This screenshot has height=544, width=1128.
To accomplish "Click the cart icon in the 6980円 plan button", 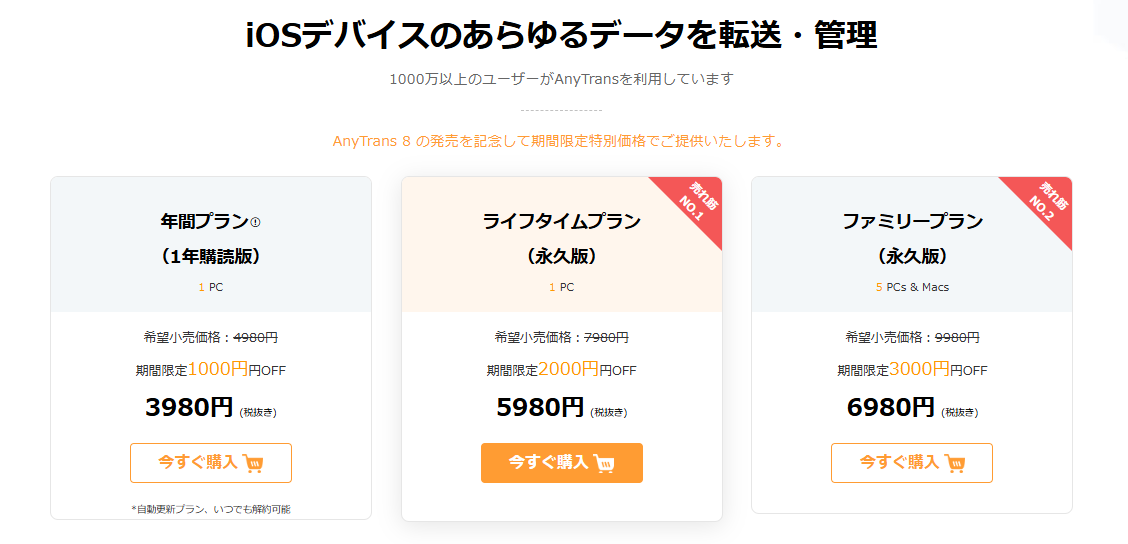I will 955,463.
